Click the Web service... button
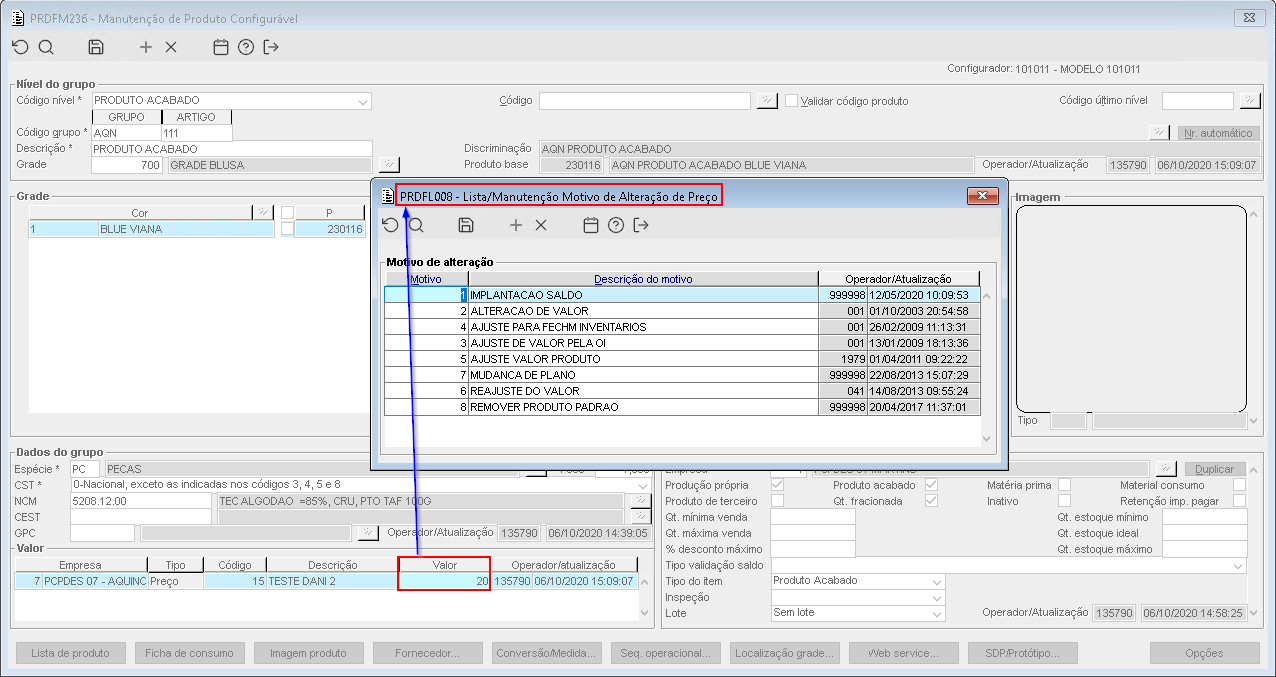Image resolution: width=1276 pixels, height=677 pixels. [903, 653]
